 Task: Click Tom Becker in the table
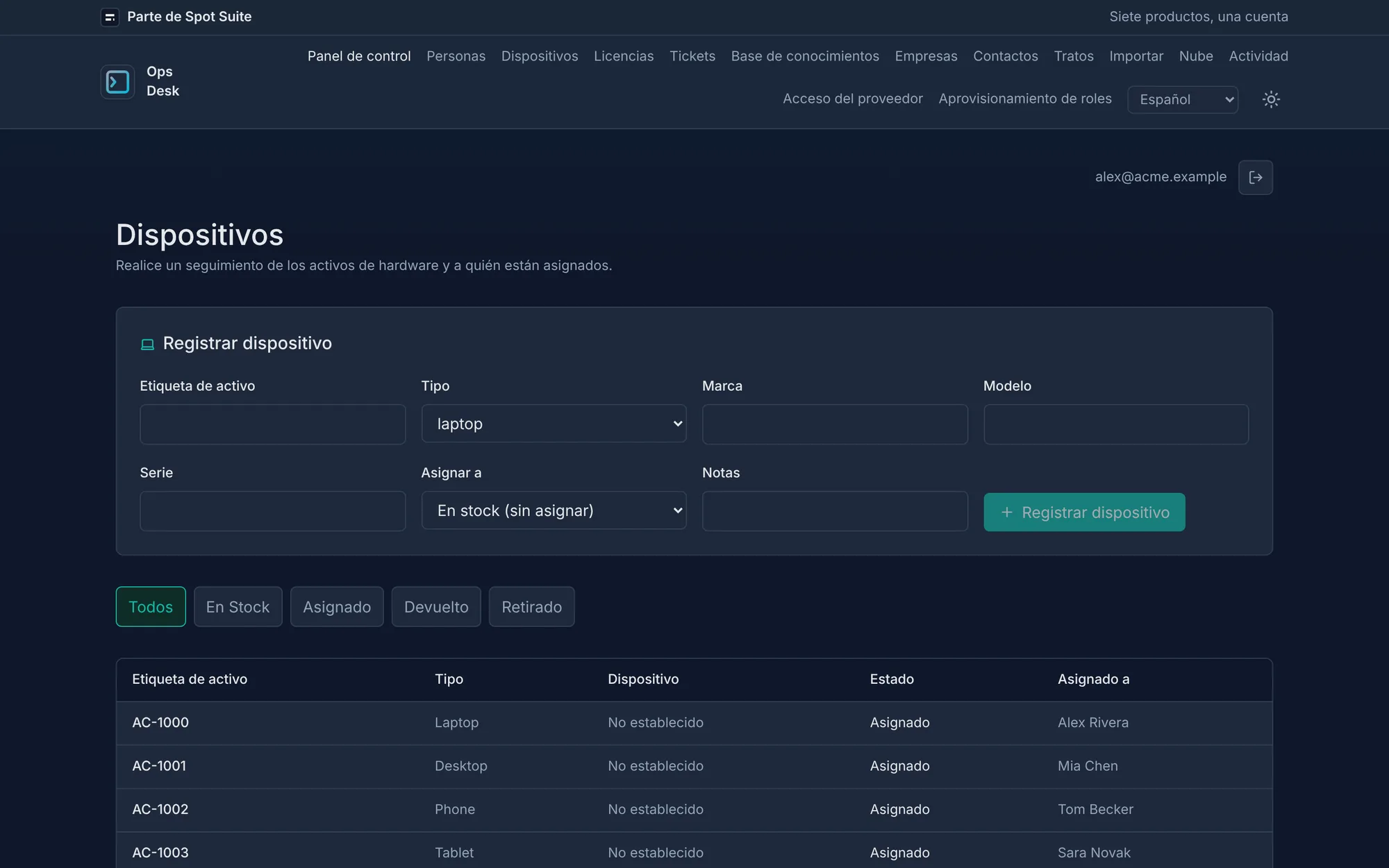(1095, 810)
